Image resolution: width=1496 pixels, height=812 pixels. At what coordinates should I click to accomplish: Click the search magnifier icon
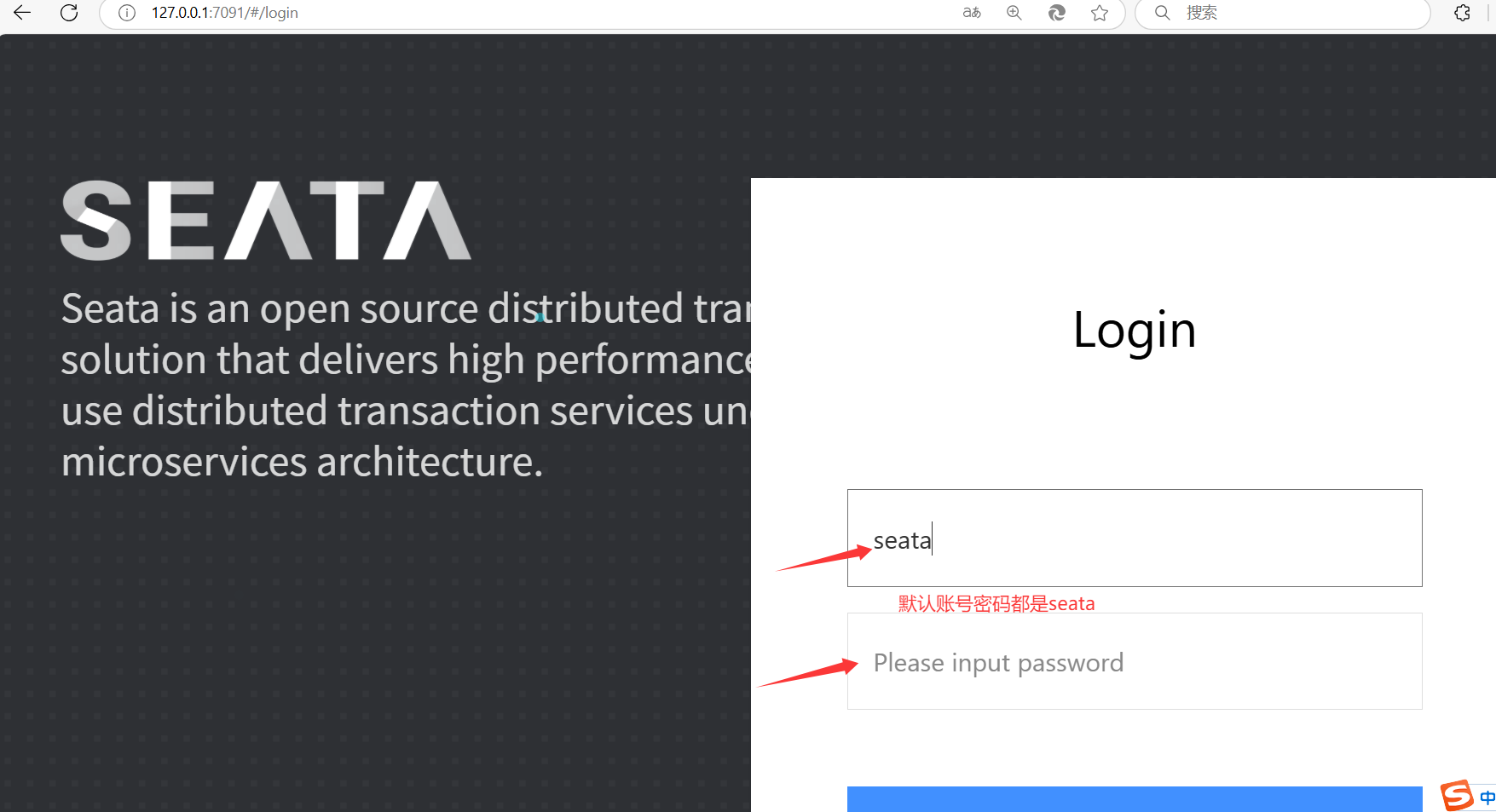point(1162,13)
